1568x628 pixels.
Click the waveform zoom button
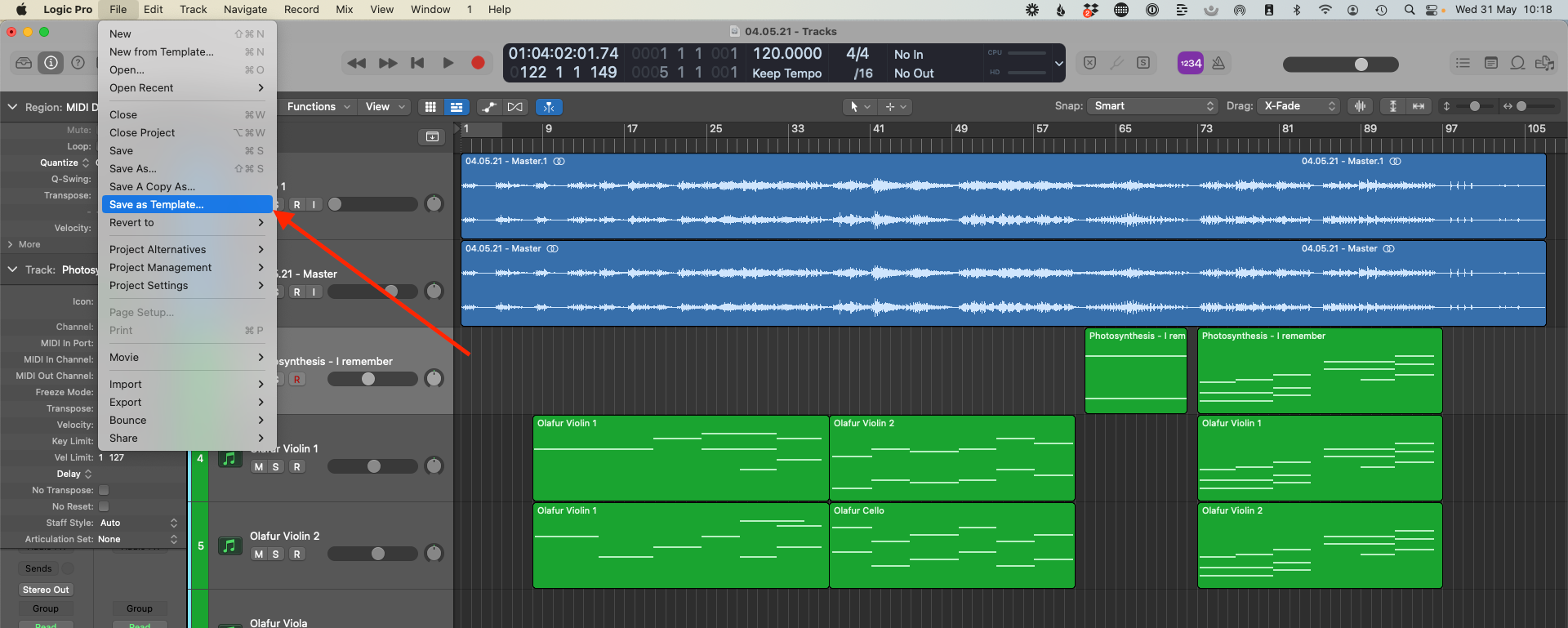point(1360,106)
